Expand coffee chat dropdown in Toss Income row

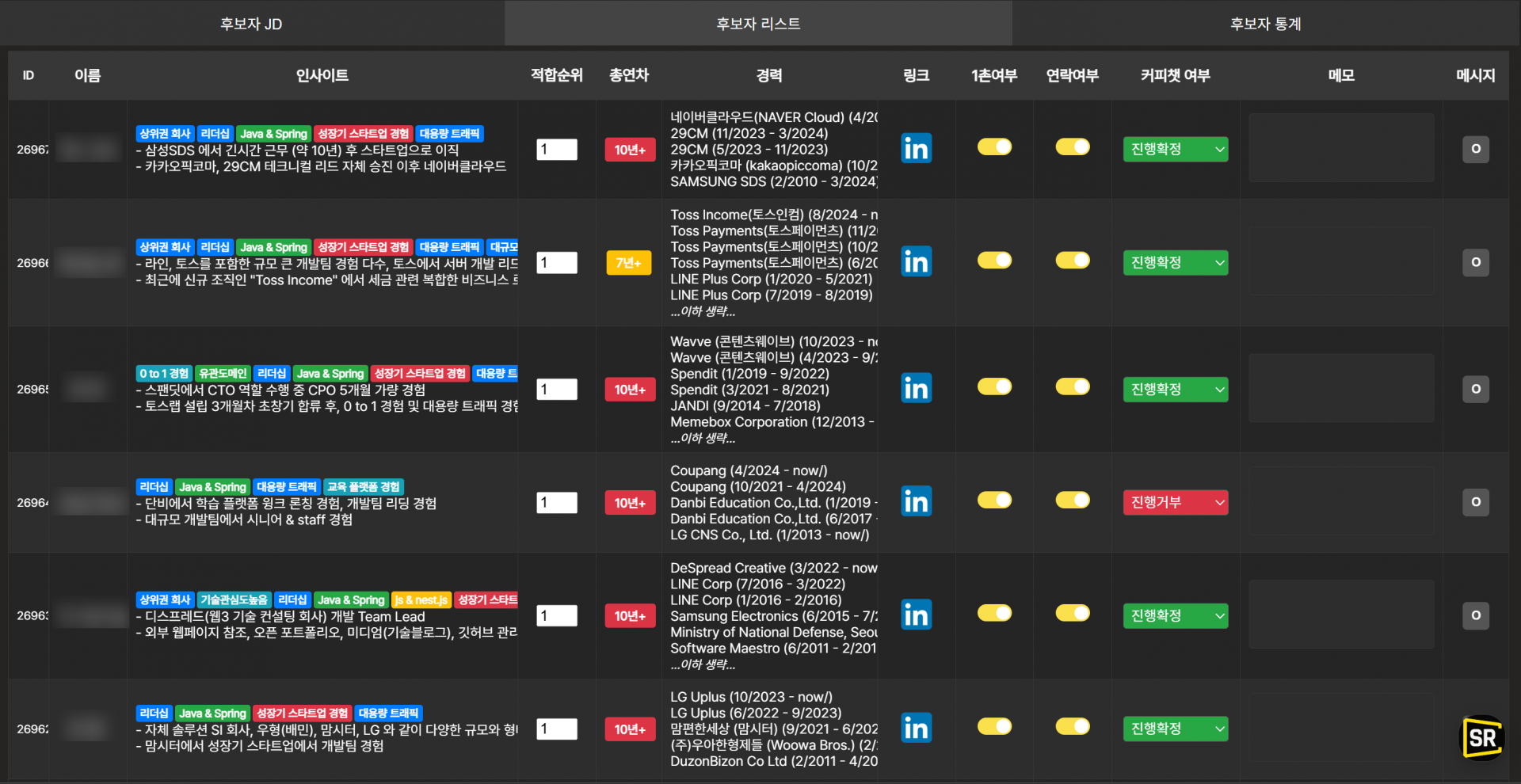[1176, 262]
